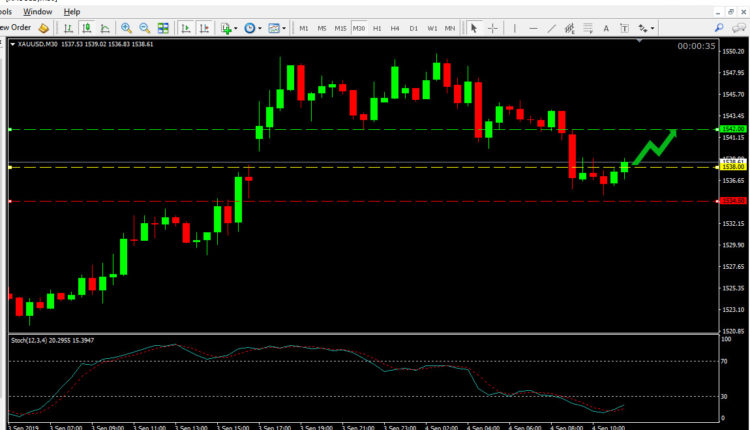The width and height of the screenshot is (750, 430).
Task: Select the M15 timeframe
Action: (x=340, y=28)
